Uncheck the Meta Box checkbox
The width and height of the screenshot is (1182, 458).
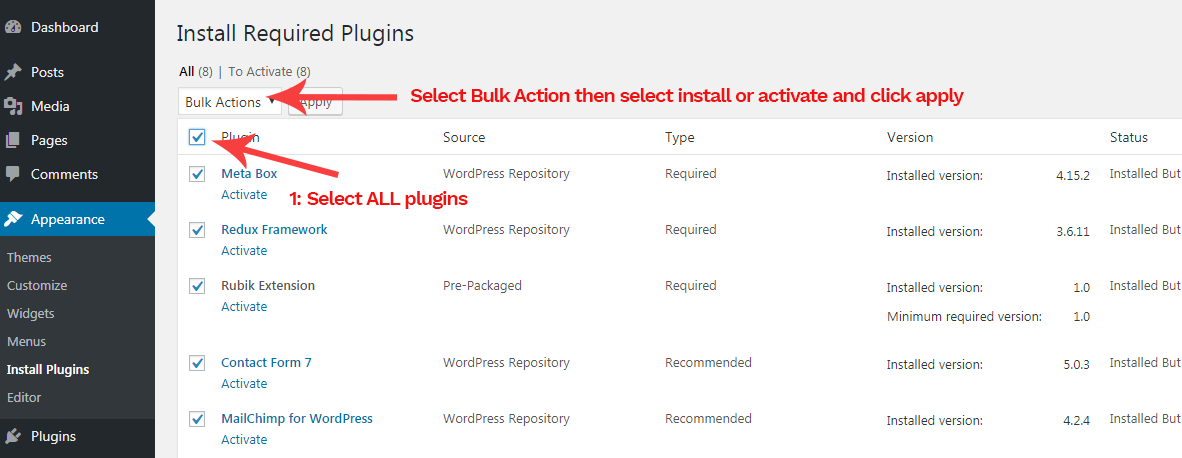click(x=198, y=174)
